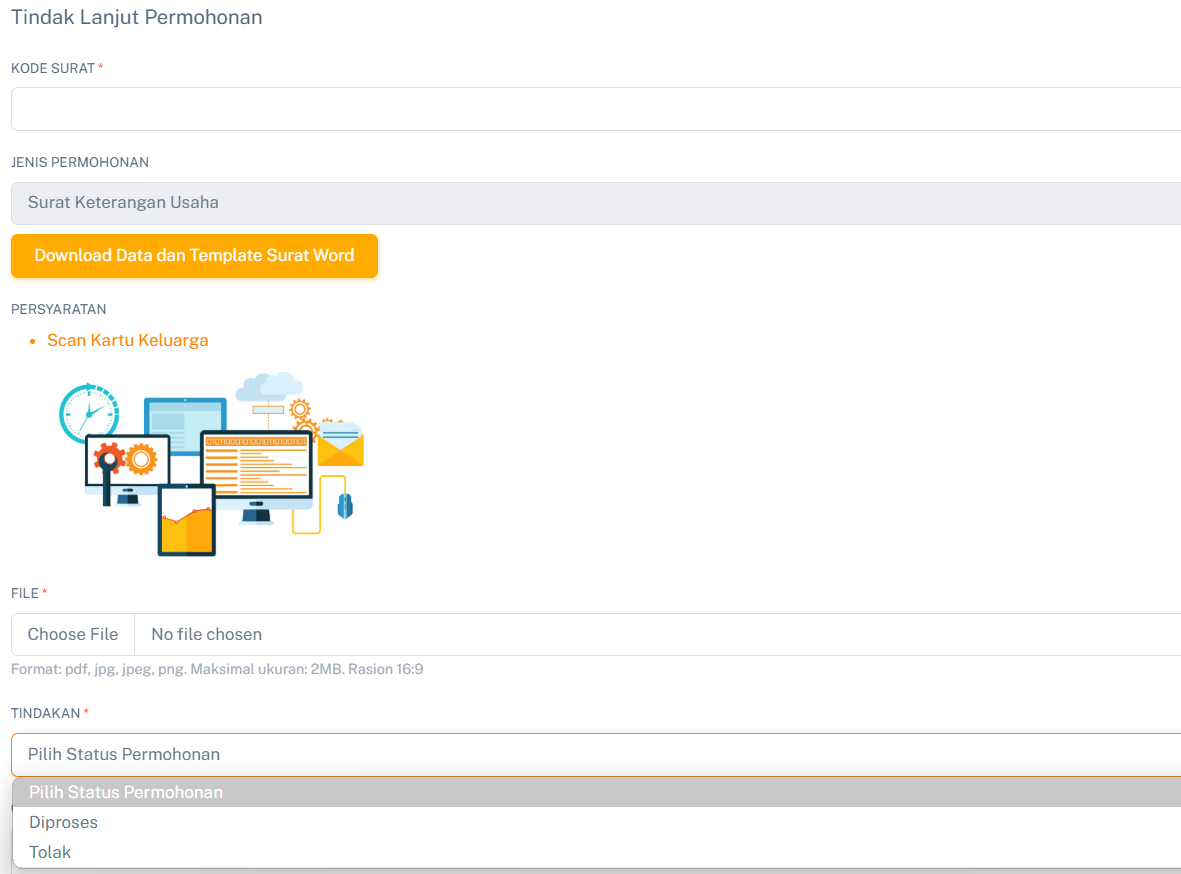The width and height of the screenshot is (1181, 874).
Task: Click the blue computer mouse graphic
Action: (x=345, y=505)
